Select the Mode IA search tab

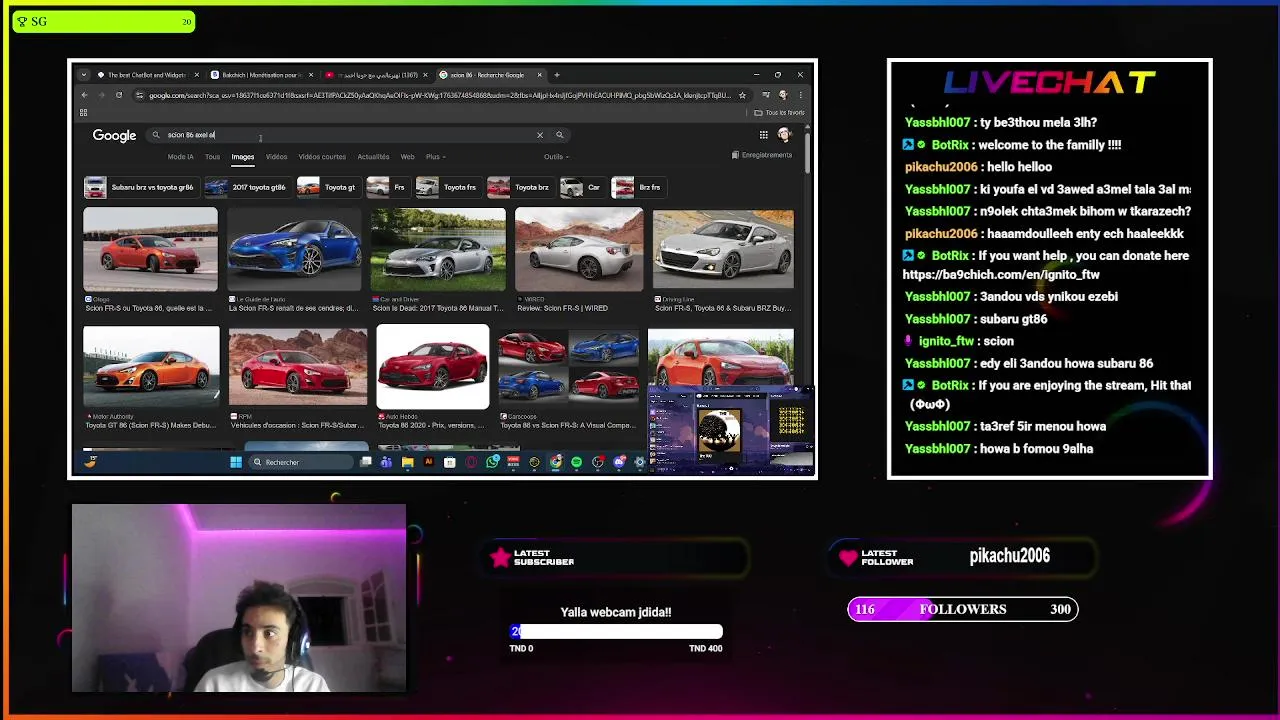[181, 157]
